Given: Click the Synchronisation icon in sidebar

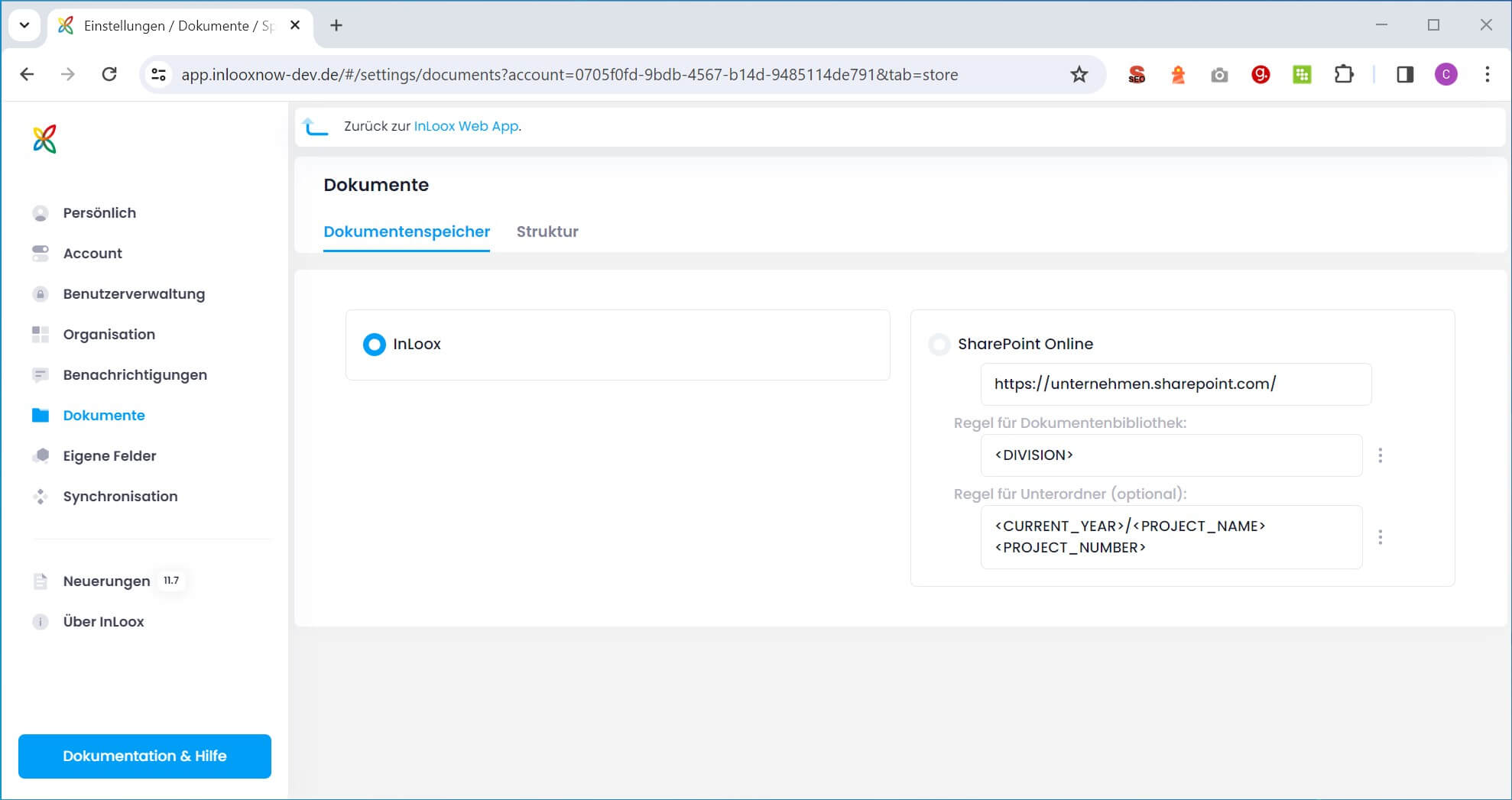Looking at the screenshot, I should click(41, 496).
